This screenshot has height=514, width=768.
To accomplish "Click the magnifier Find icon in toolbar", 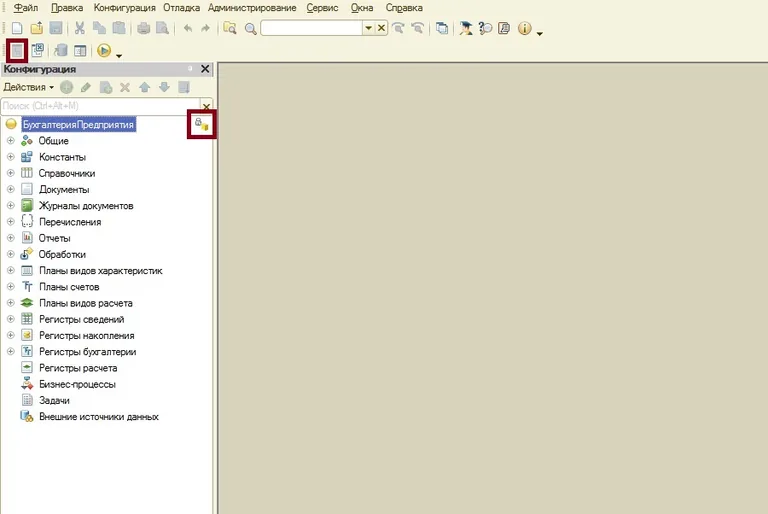I will tap(250, 29).
